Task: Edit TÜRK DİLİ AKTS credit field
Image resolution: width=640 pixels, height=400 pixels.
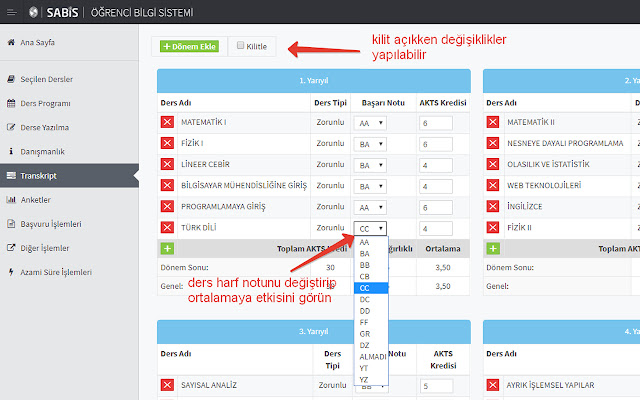Action: pyautogui.click(x=436, y=229)
